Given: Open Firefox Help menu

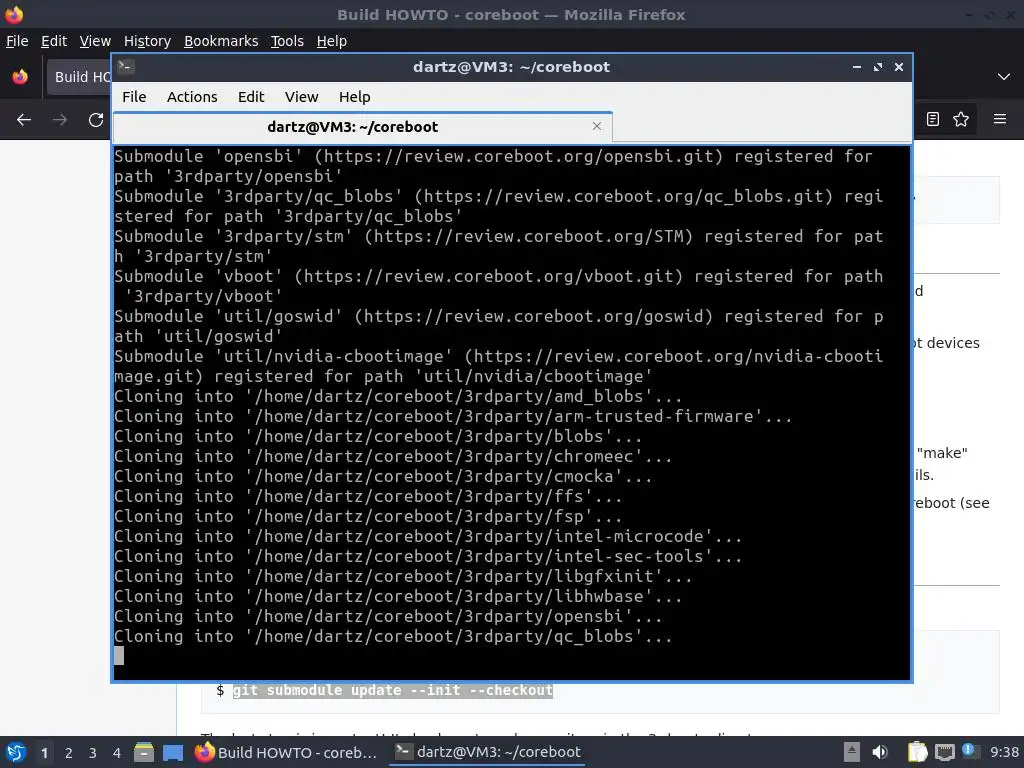Looking at the screenshot, I should point(332,41).
